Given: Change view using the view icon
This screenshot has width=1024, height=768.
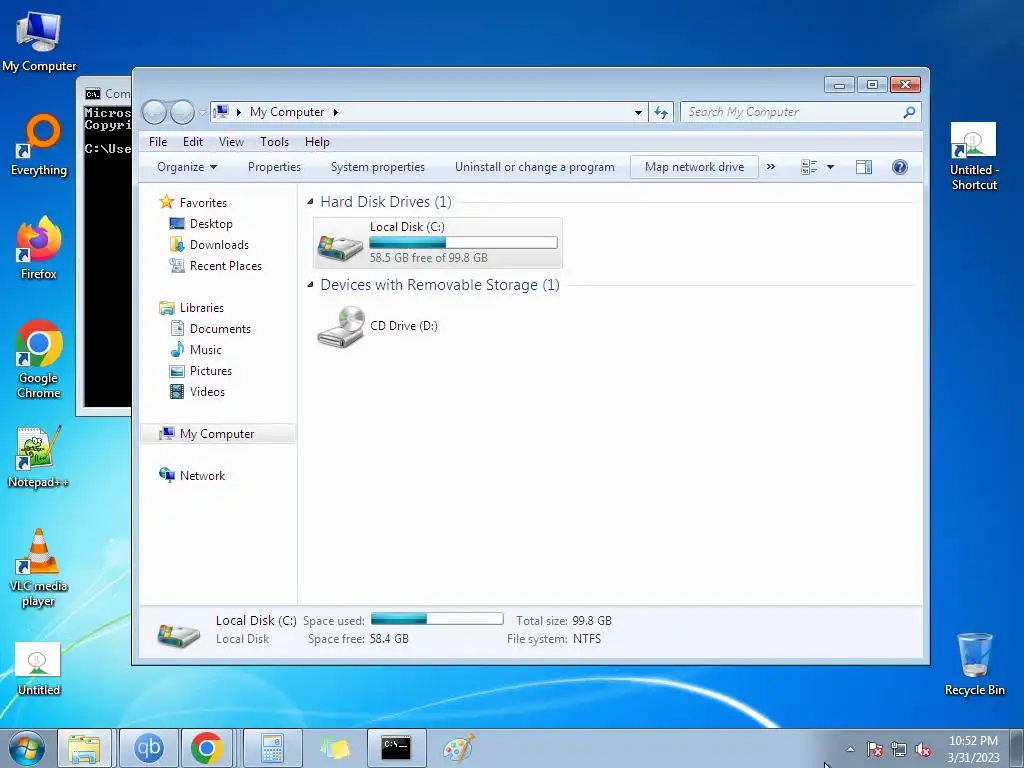Looking at the screenshot, I should point(809,167).
